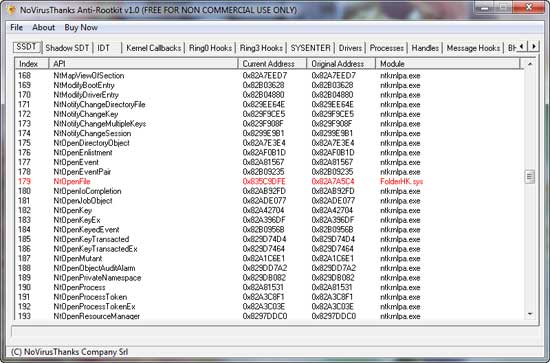Open the Ring0 Hooks tab
550x363 pixels.
pyautogui.click(x=210, y=48)
